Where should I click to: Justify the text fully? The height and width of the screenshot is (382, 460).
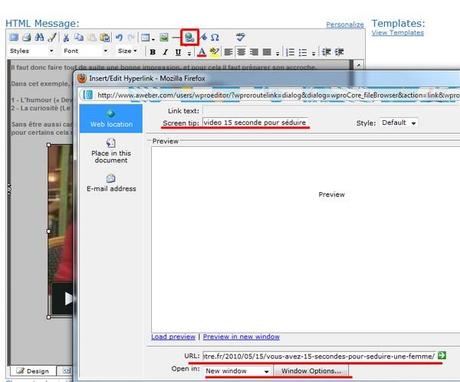267,52
